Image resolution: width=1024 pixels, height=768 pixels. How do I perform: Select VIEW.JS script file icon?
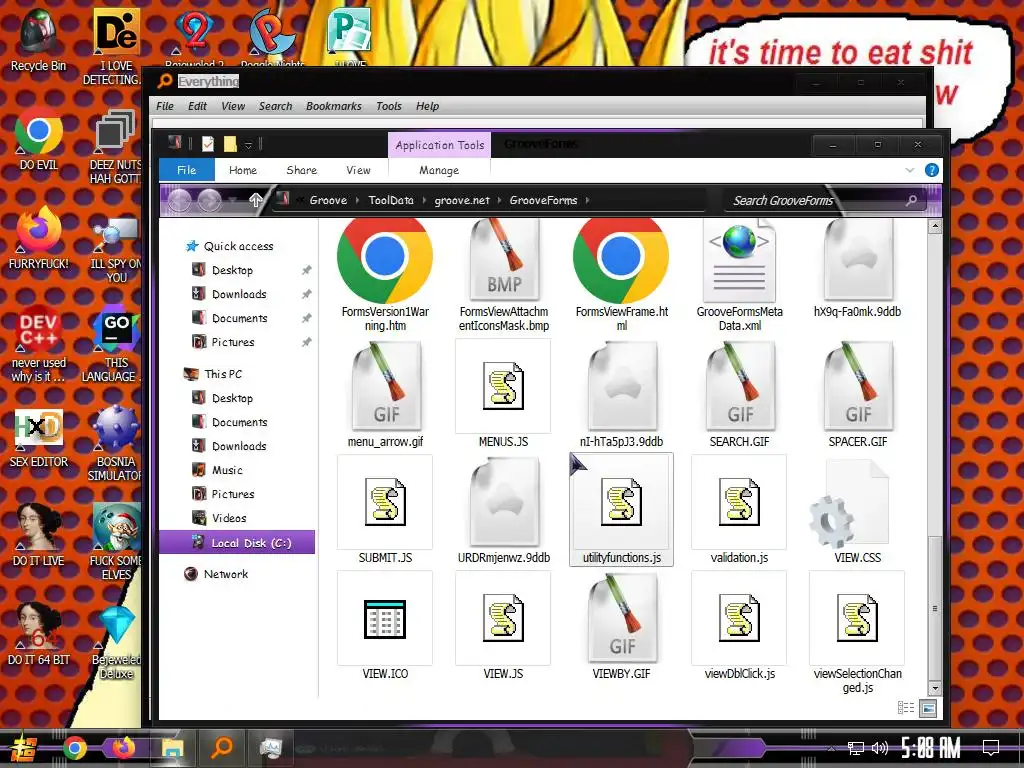[503, 618]
